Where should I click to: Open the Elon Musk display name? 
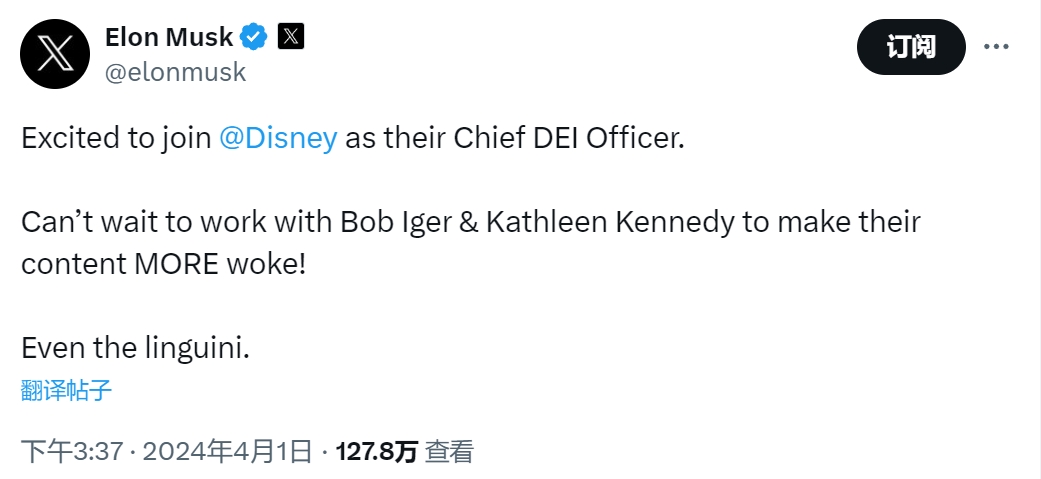pos(168,38)
